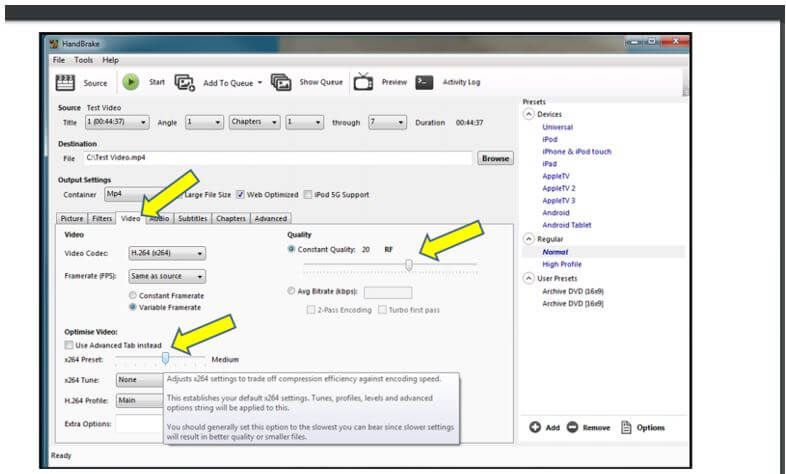This screenshot has height=474, width=786.
Task: Select the Universal preset
Action: point(557,127)
